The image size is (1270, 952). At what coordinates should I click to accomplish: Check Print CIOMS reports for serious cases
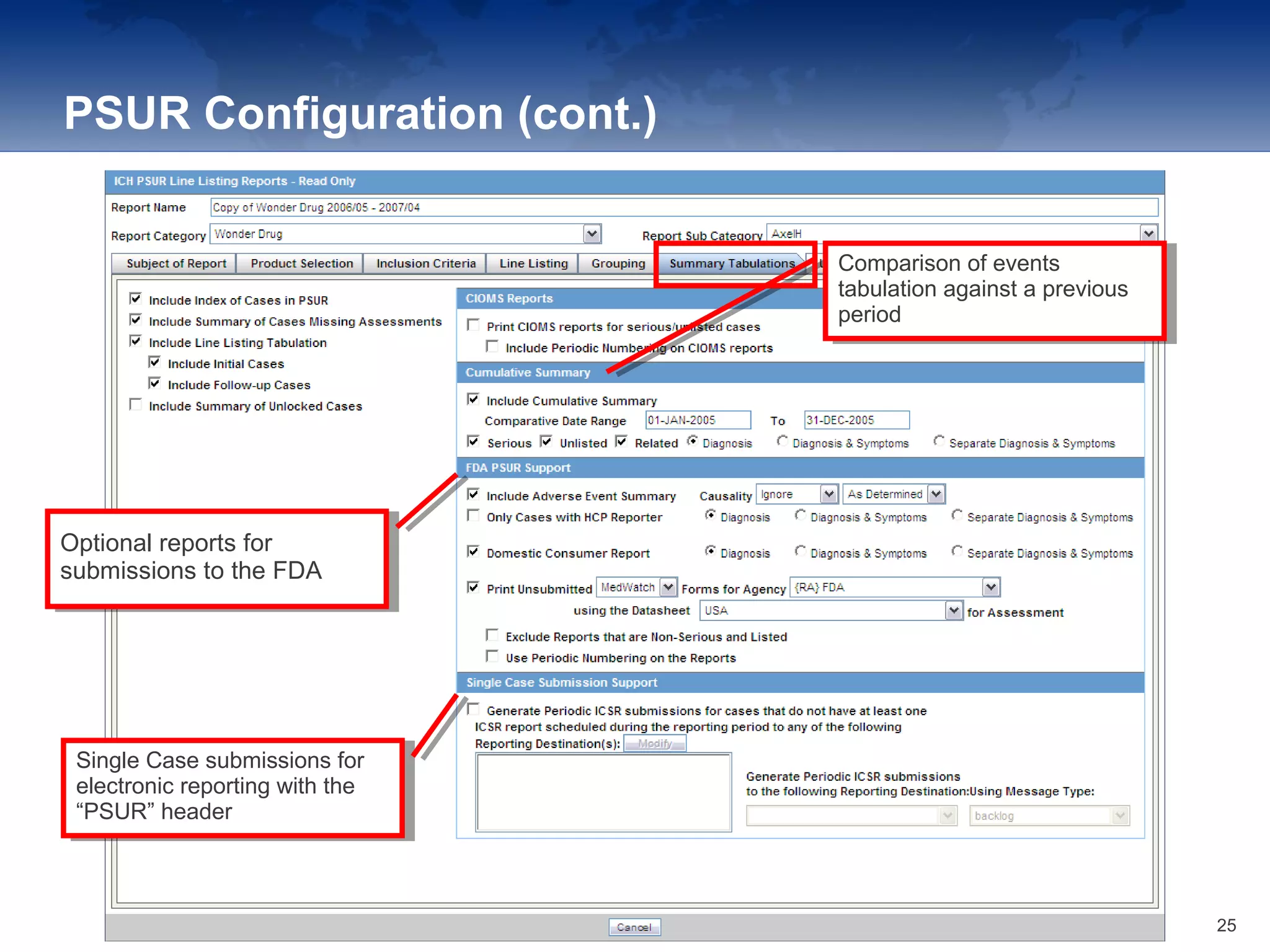coord(473,325)
